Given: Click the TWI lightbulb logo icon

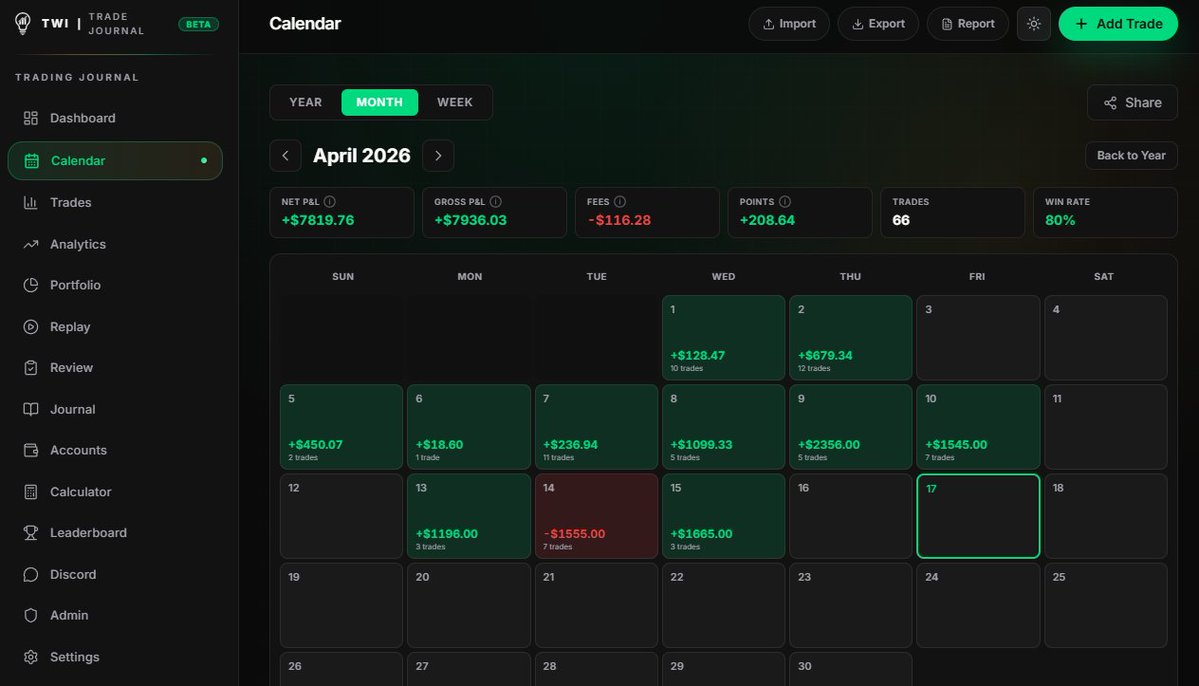Looking at the screenshot, I should (x=23, y=24).
